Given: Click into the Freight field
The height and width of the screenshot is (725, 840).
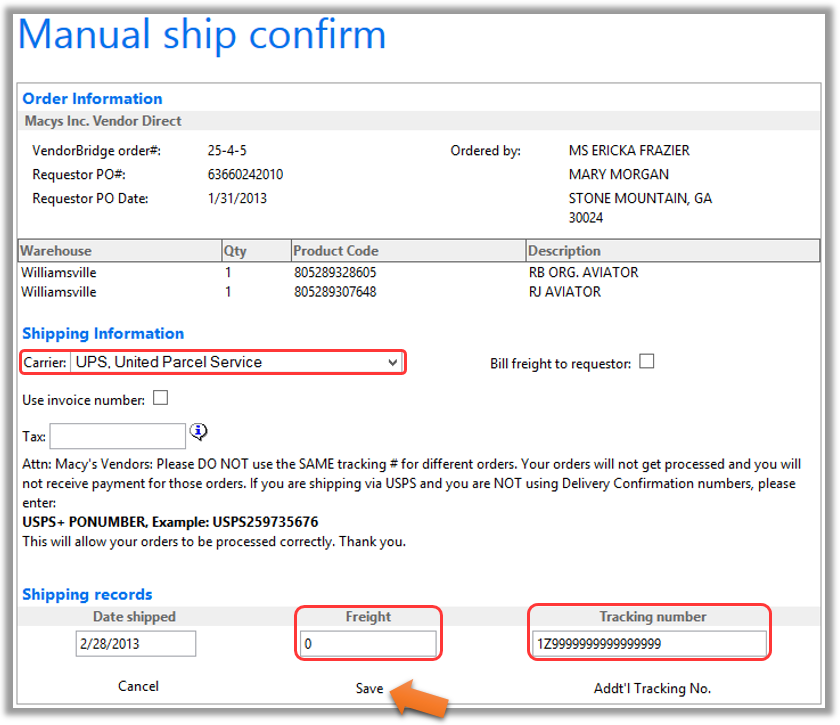Looking at the screenshot, I should (x=368, y=644).
